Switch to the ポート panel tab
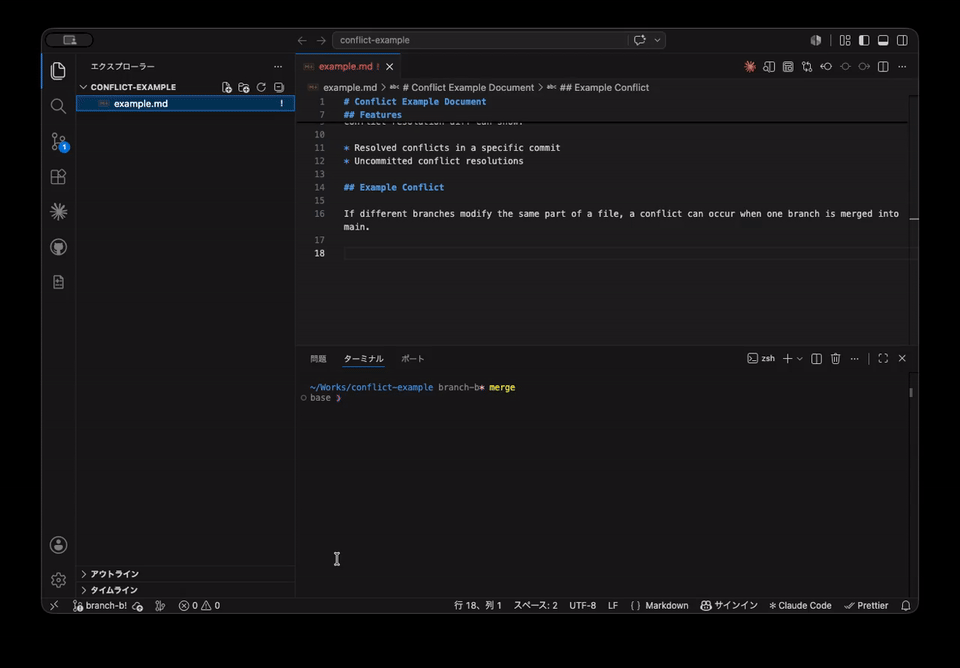This screenshot has height=668, width=960. (413, 359)
